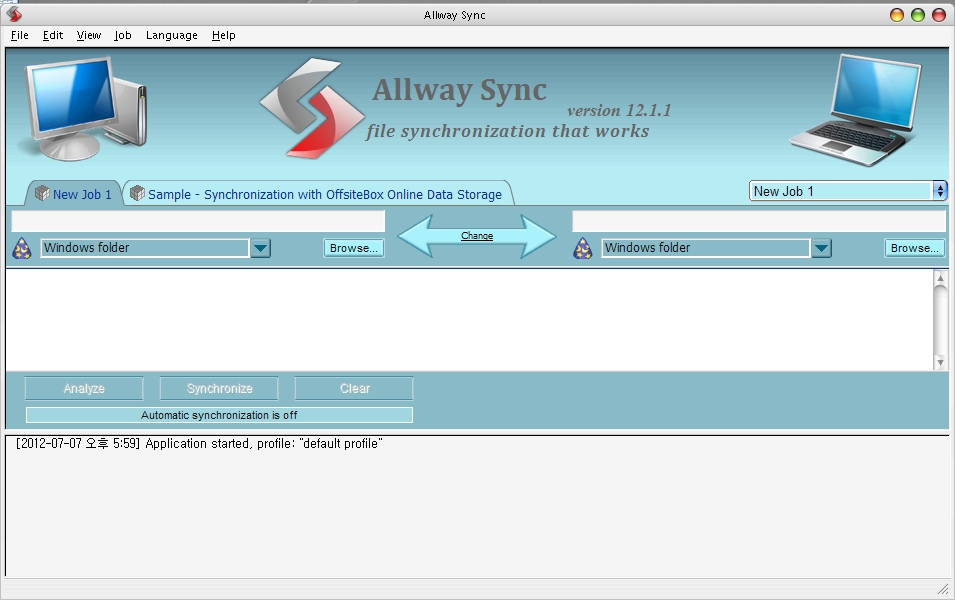Click the Change sync direction link
Image resolution: width=955 pixels, height=600 pixels.
click(477, 236)
